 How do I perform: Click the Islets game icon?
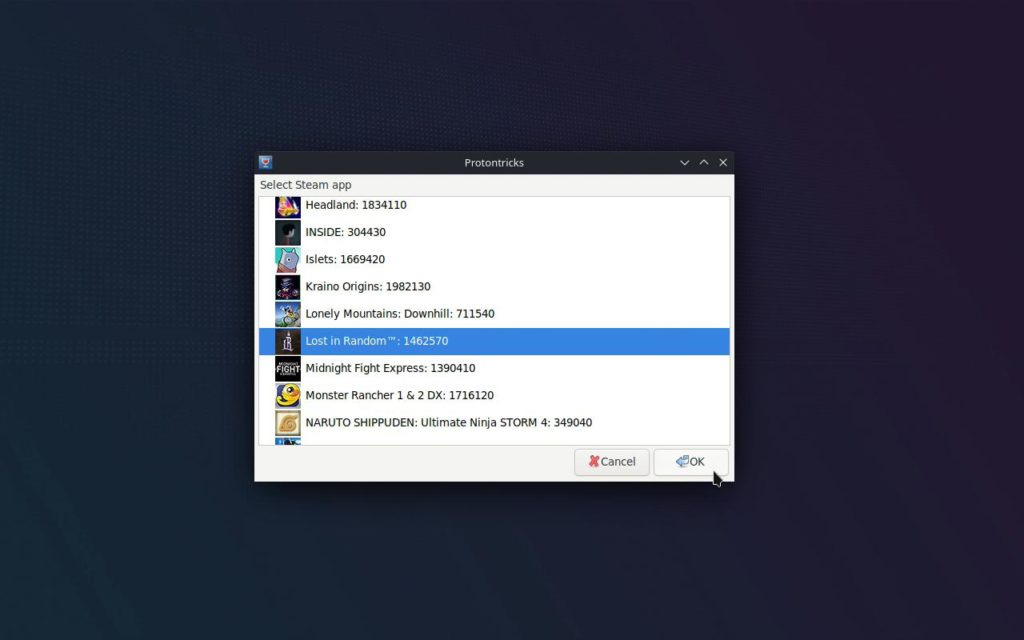(288, 259)
